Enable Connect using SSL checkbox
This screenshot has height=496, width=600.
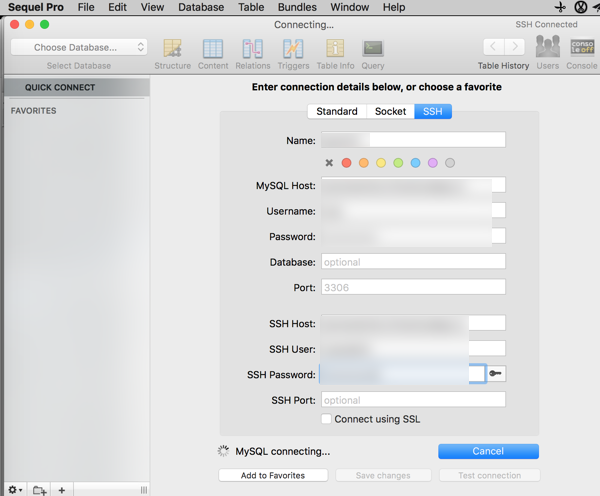coord(326,419)
